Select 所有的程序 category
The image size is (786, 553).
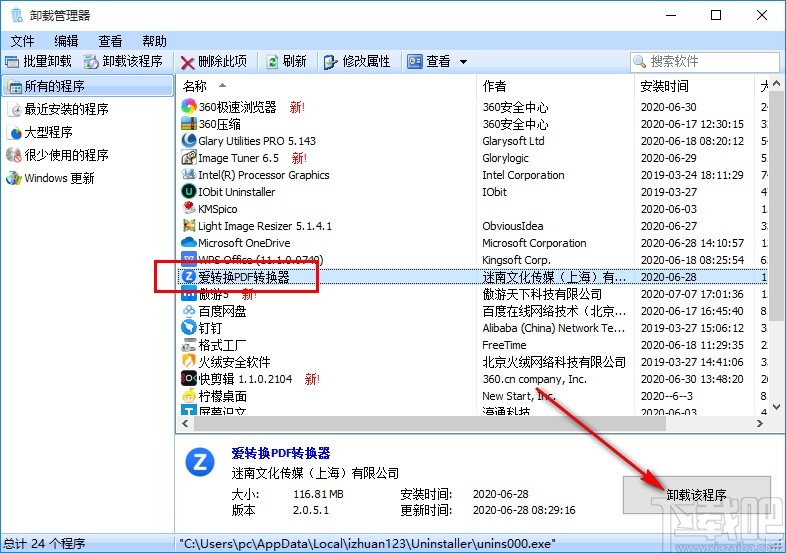[x=88, y=86]
